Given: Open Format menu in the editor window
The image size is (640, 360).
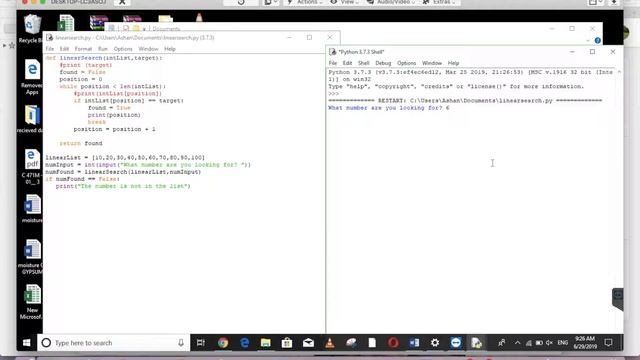Looking at the screenshot, I should [x=83, y=49].
